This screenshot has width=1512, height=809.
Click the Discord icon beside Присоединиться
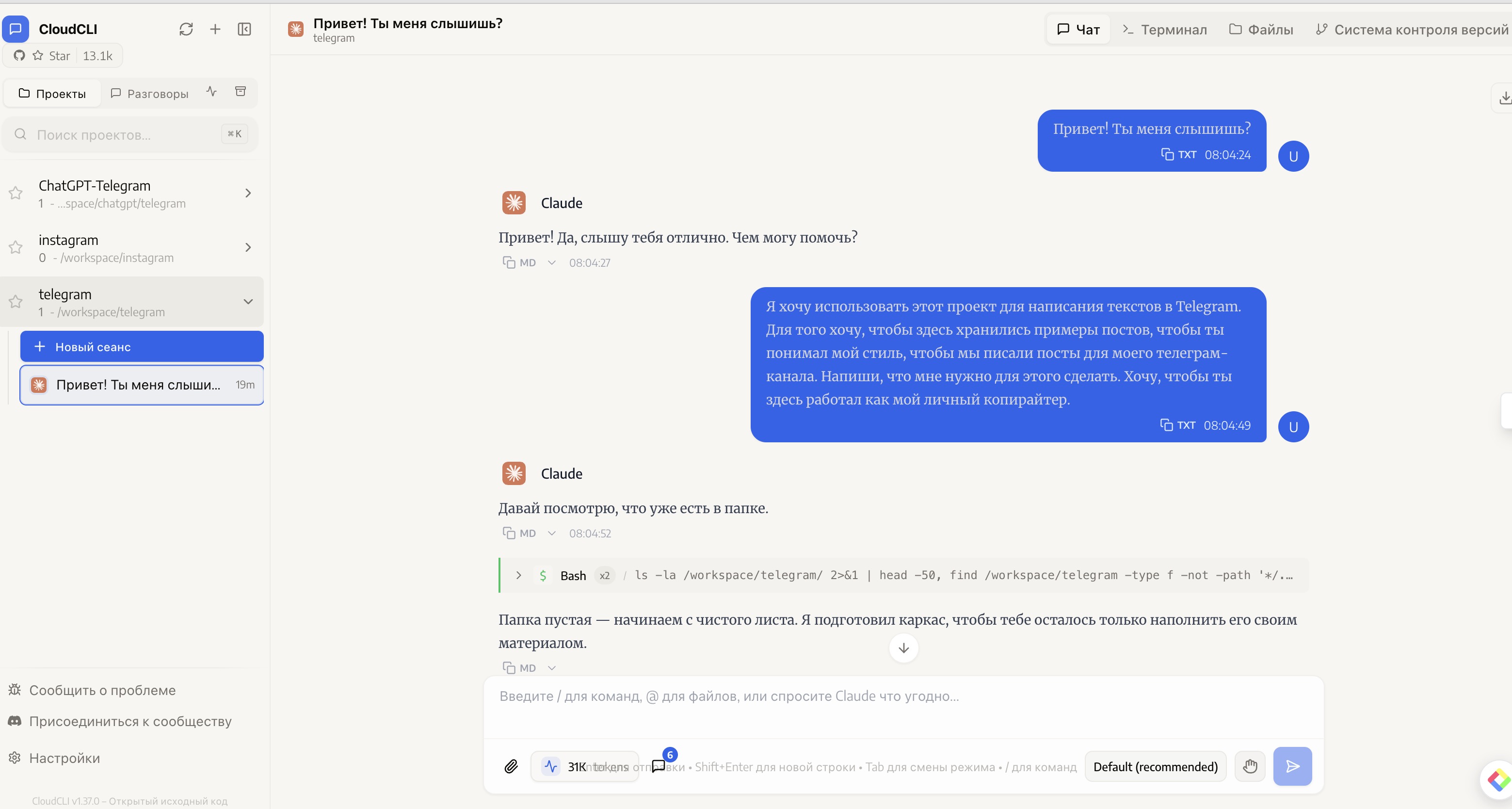[x=15, y=720]
